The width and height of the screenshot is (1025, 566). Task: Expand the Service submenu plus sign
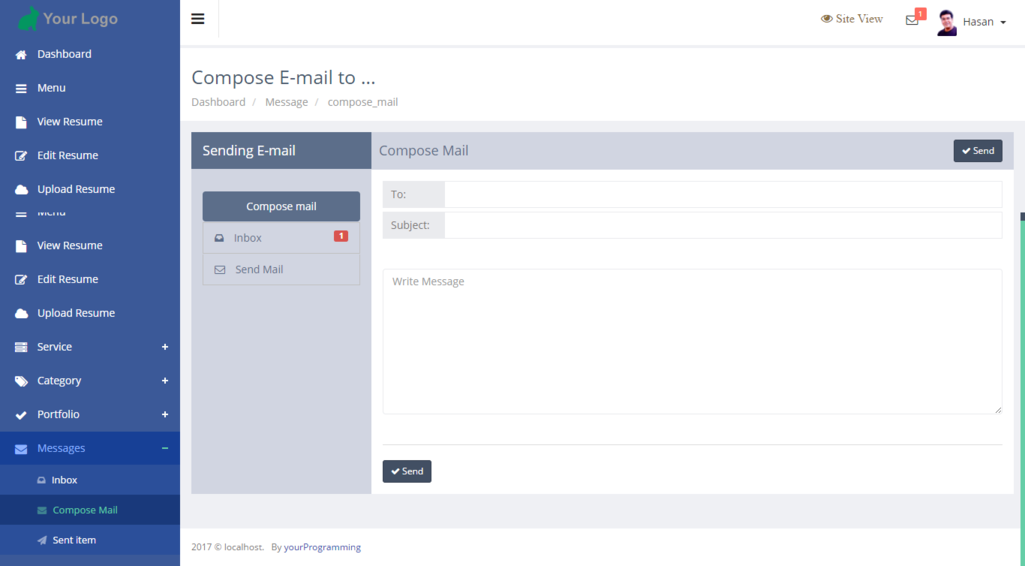click(165, 347)
